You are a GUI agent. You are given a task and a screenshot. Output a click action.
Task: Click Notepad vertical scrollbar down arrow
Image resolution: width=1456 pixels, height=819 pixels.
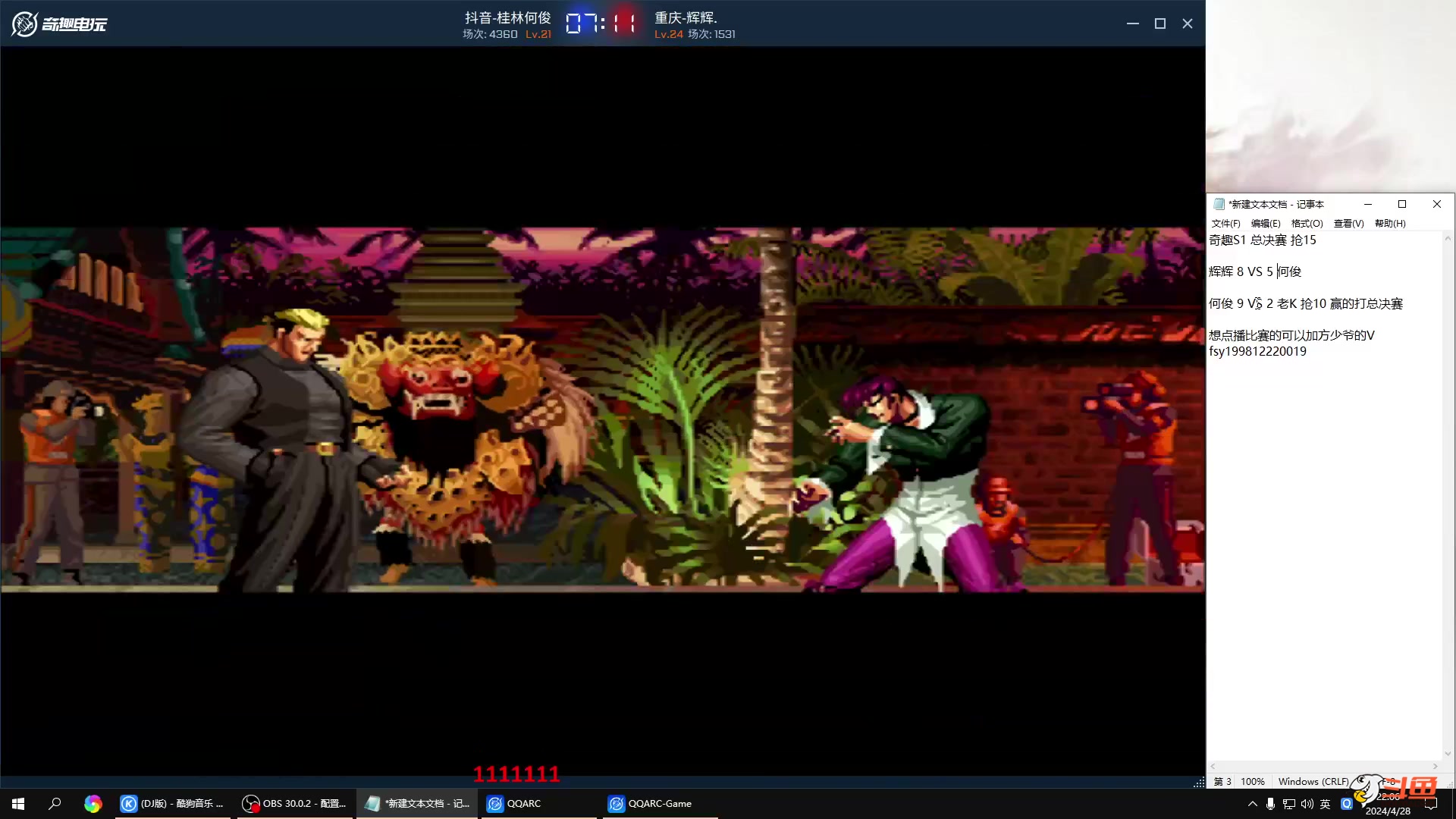(1448, 754)
